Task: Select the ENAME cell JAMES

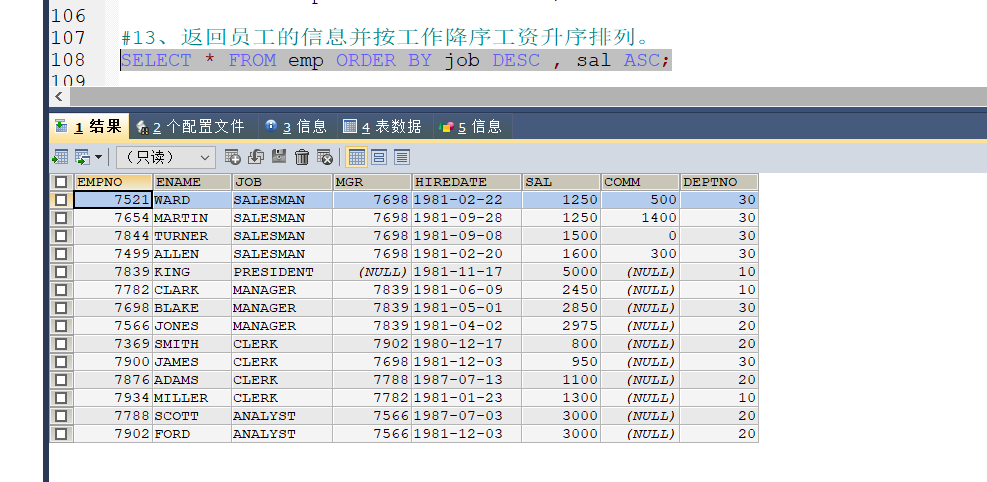Action: (192, 362)
